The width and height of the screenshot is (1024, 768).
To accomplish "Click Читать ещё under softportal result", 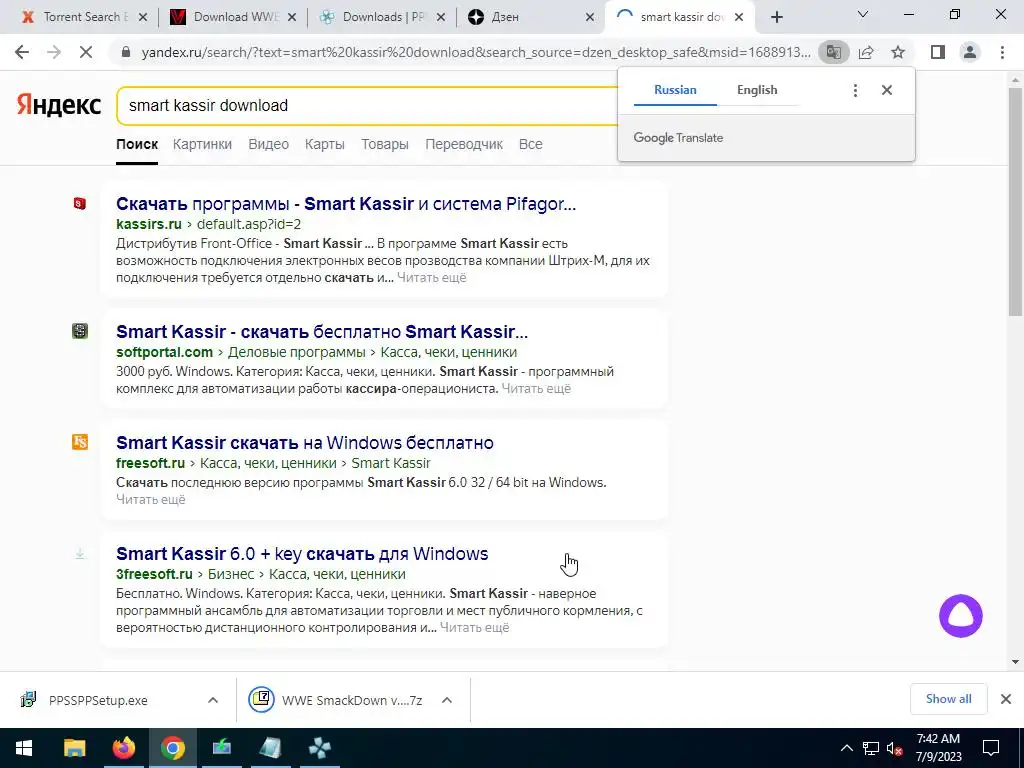I will (536, 389).
